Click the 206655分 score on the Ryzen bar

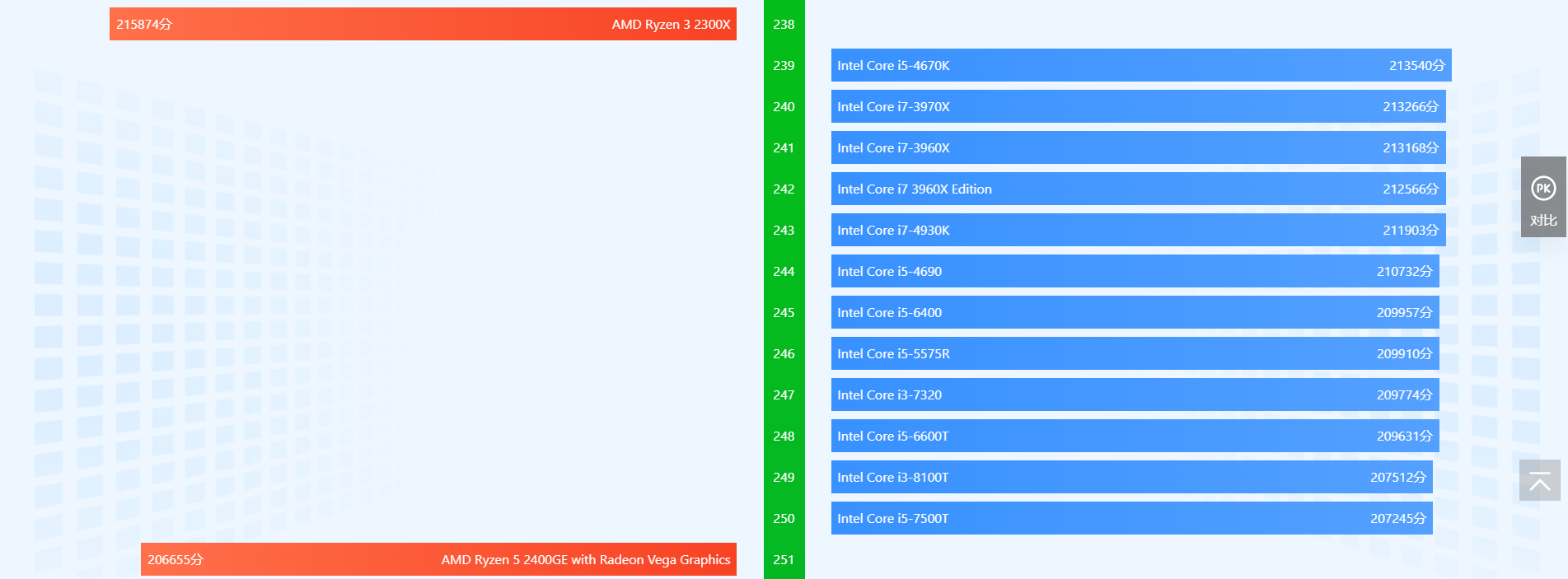click(176, 559)
